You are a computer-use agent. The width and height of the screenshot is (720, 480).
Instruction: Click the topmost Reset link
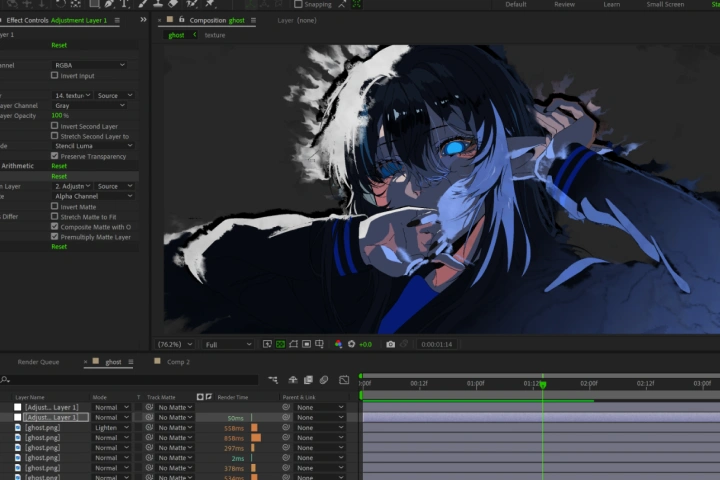click(x=59, y=45)
